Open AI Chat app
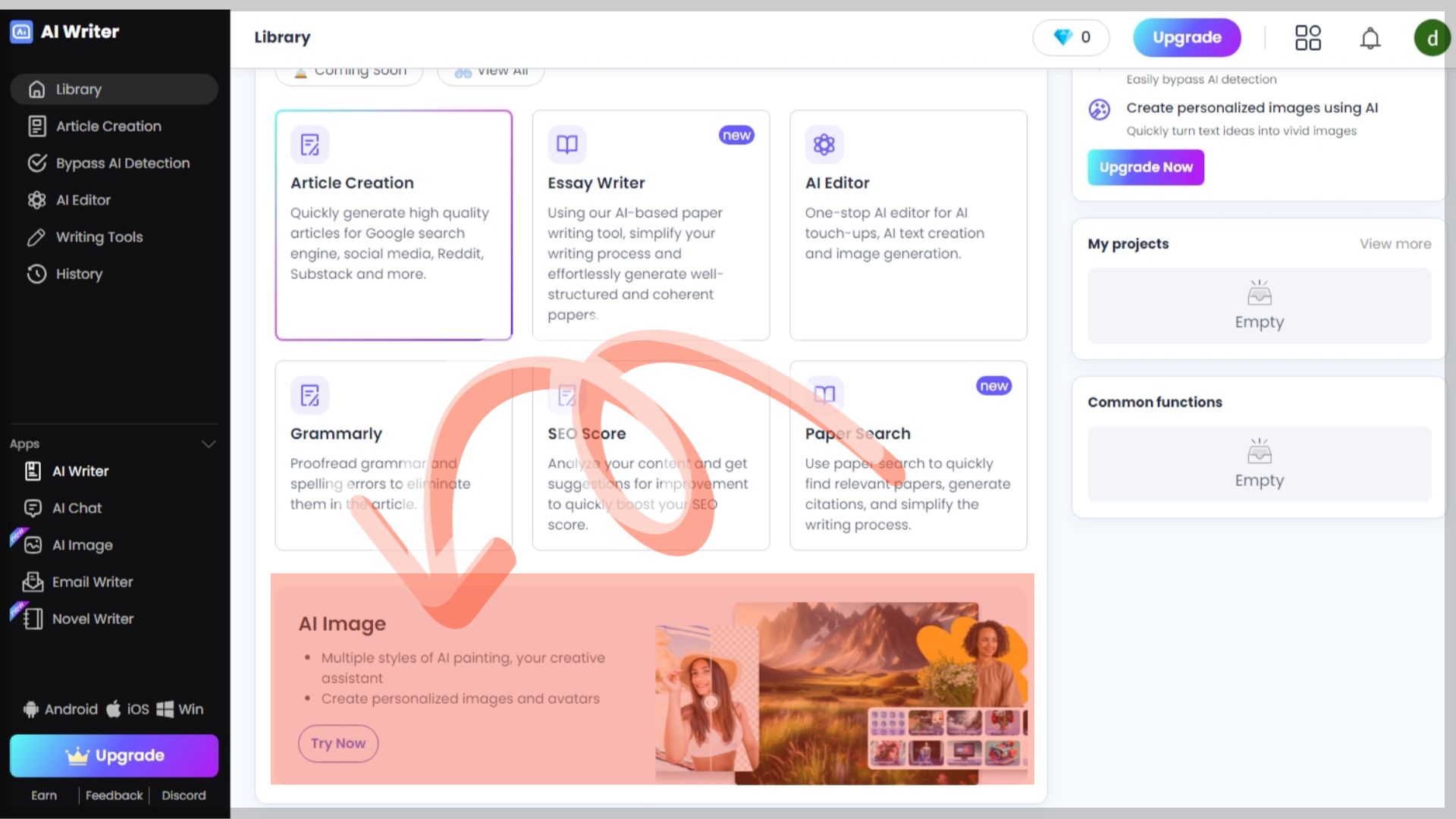Viewport: 1456px width, 819px height. [77, 508]
